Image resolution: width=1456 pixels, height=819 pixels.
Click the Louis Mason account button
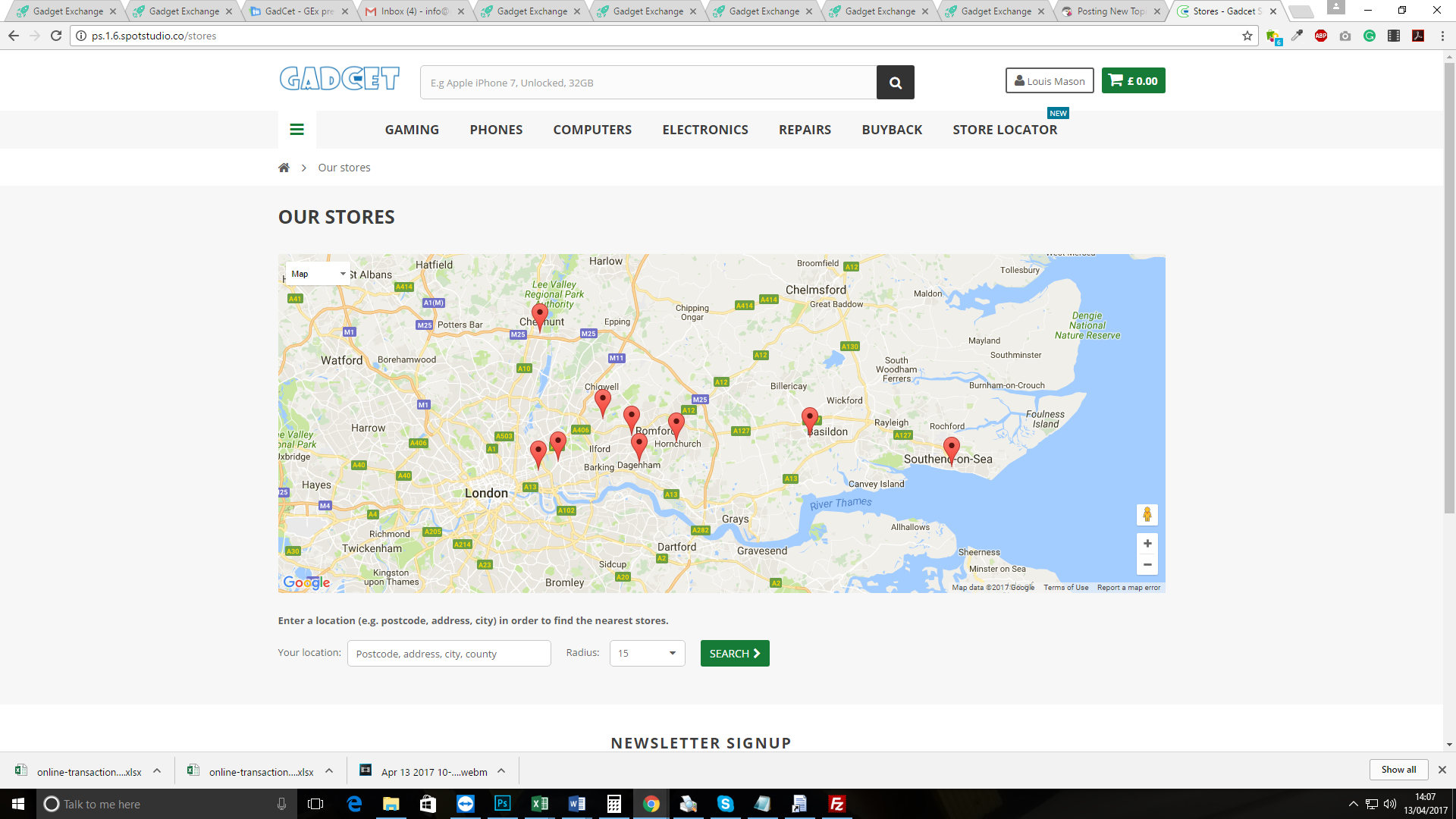[1050, 81]
